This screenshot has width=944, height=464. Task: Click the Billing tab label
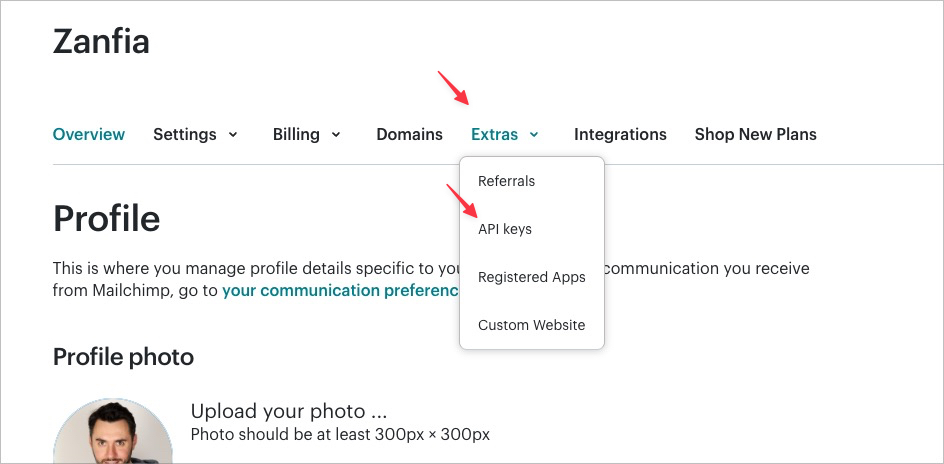tap(296, 134)
